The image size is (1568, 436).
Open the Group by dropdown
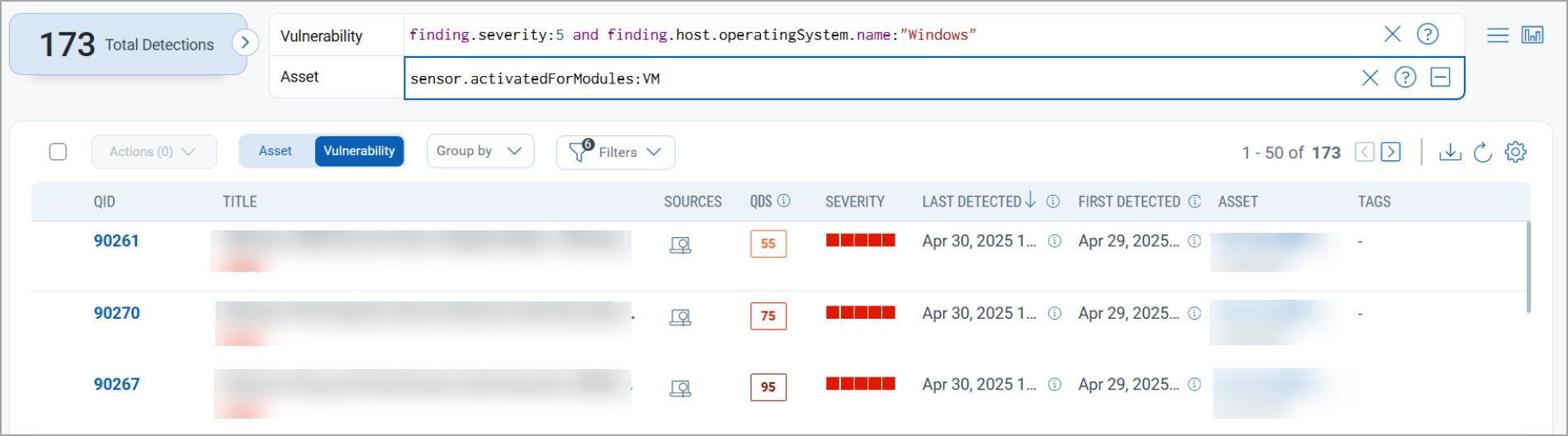(x=479, y=151)
